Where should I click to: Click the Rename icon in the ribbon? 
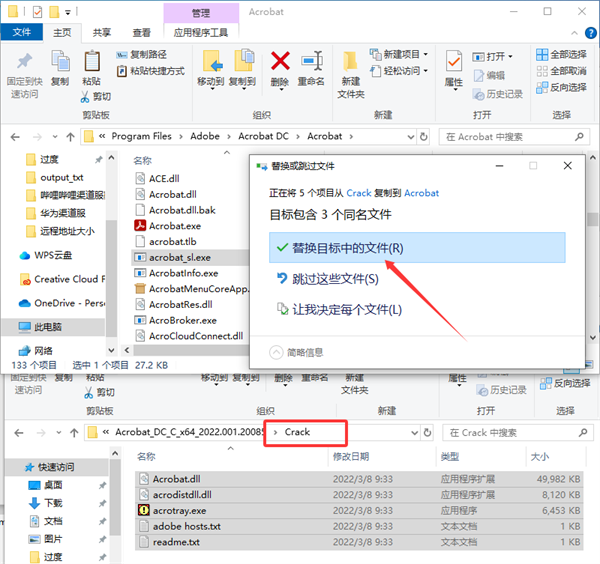coord(311,62)
